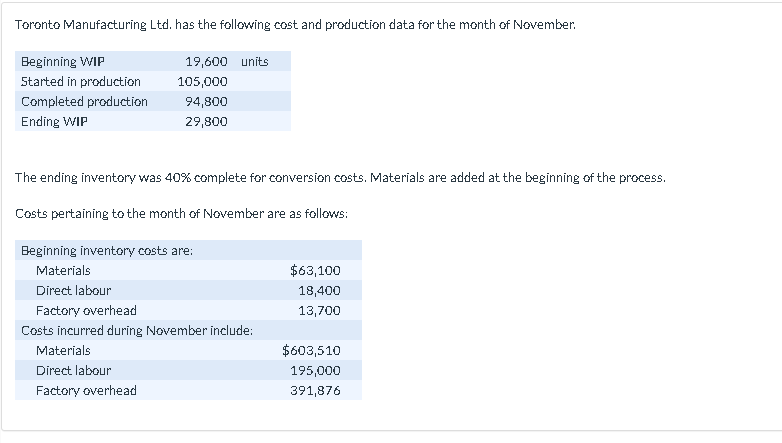
Task: Click the Completed production label
Action: (x=84, y=102)
